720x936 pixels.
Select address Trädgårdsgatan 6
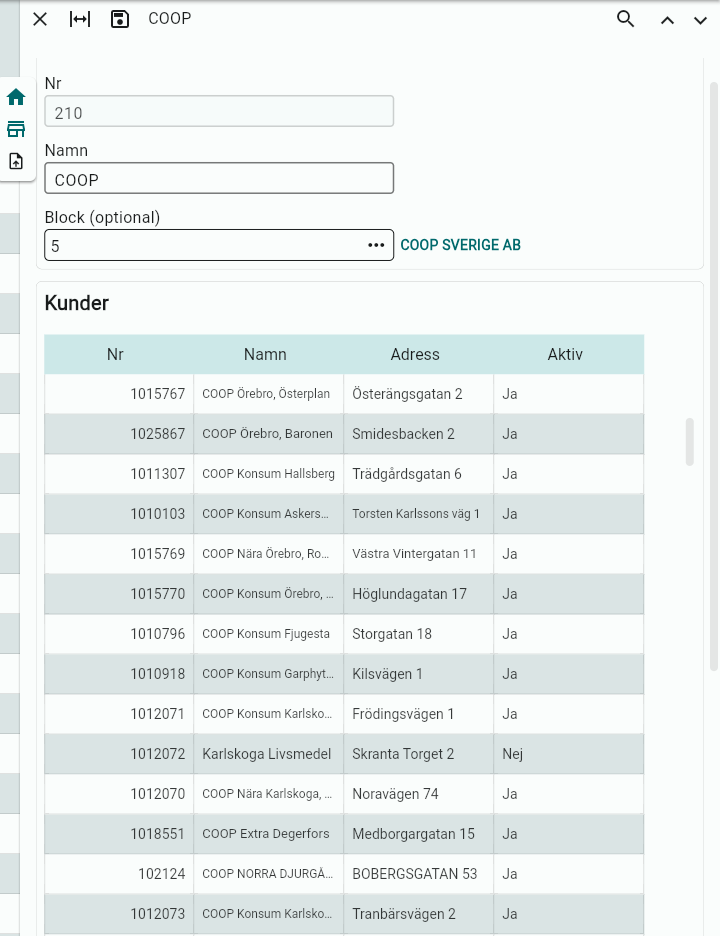pos(407,474)
